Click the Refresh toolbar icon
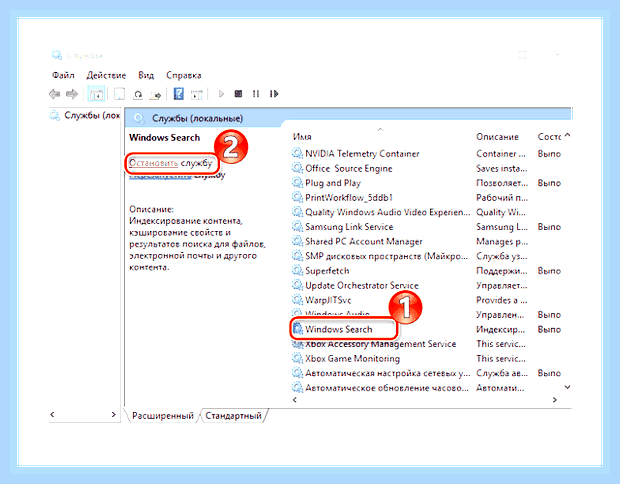 coord(138,94)
